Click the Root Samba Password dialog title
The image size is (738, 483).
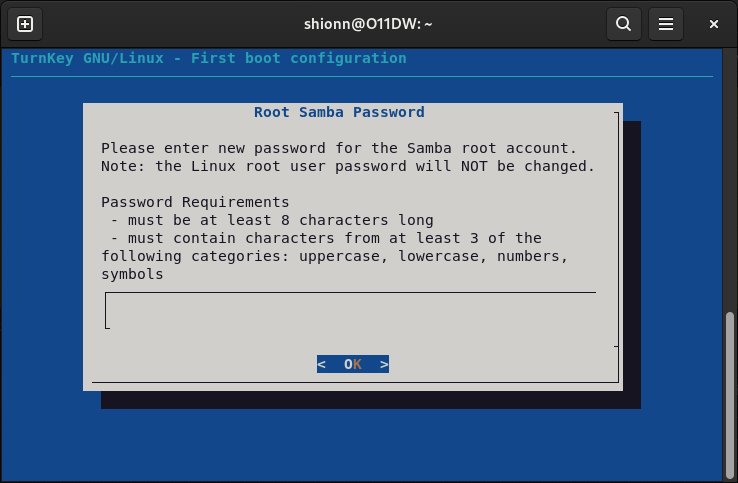pos(339,112)
